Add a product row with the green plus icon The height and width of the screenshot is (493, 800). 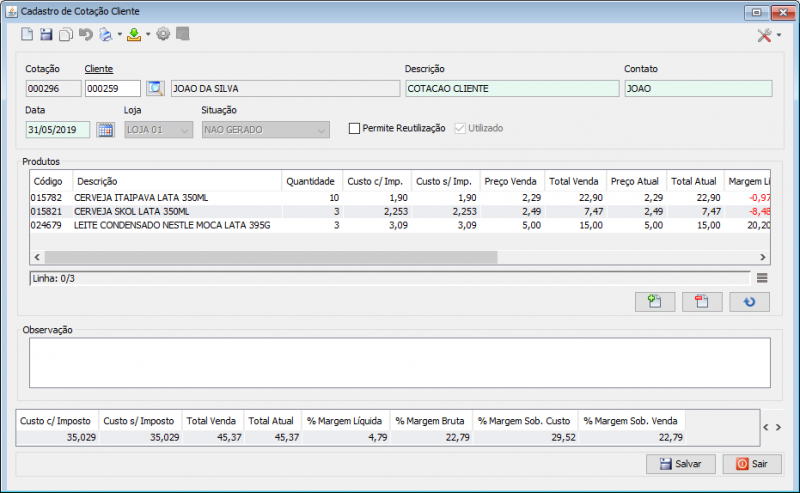[655, 302]
